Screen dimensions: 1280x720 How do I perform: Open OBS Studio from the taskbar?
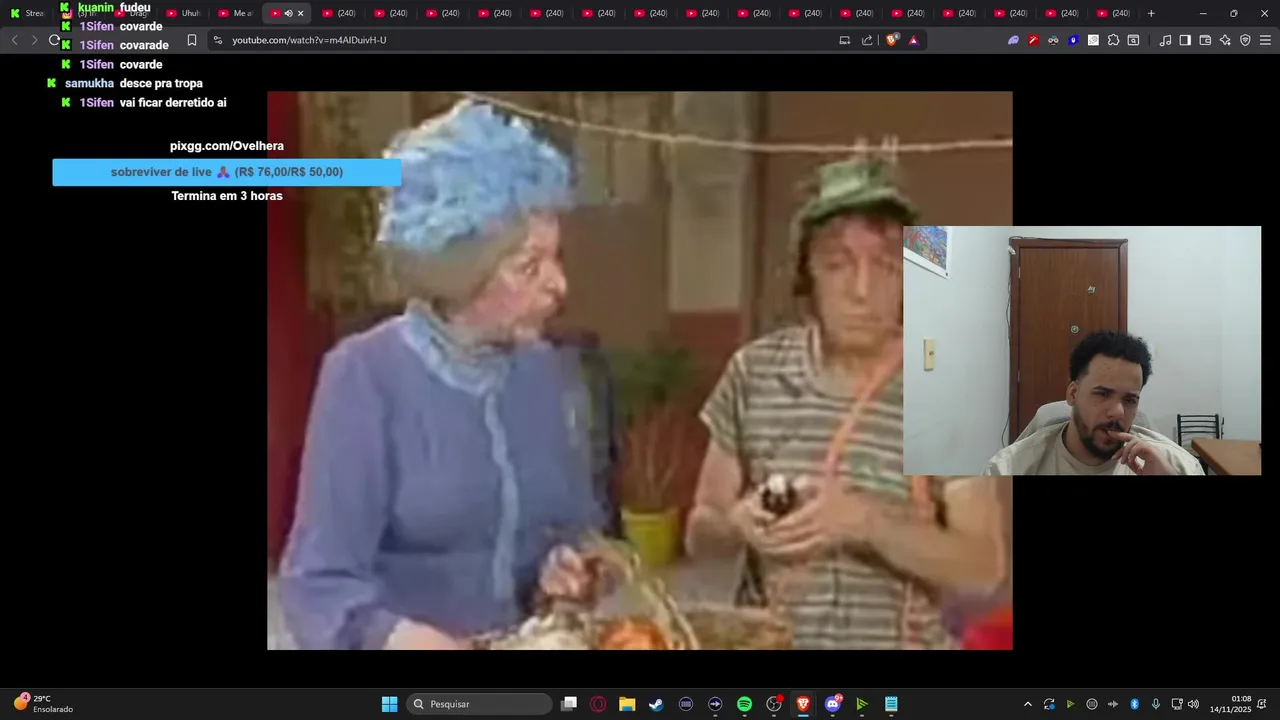tap(774, 704)
